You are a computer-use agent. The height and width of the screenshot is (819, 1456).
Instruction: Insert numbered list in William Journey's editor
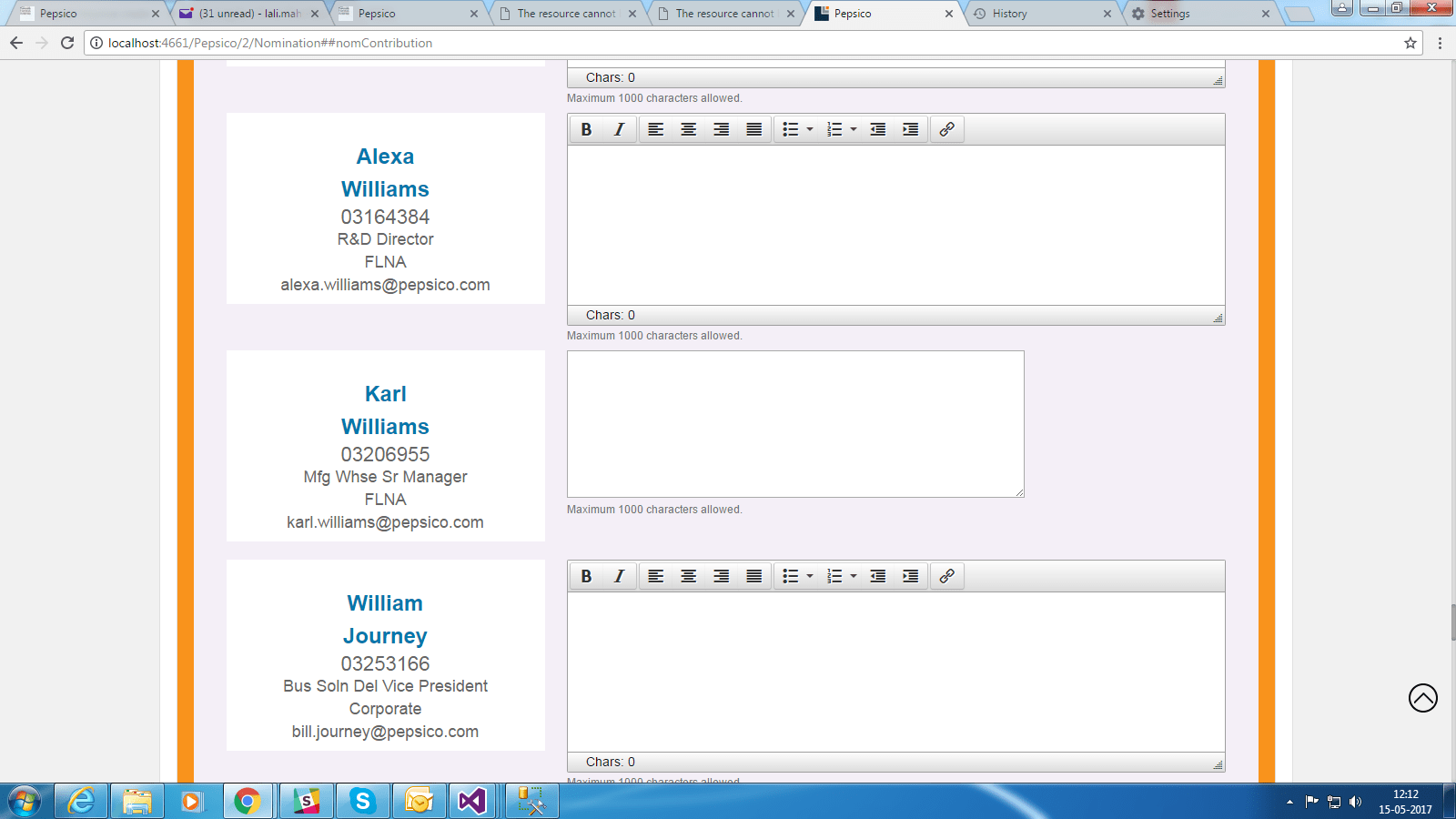834,576
